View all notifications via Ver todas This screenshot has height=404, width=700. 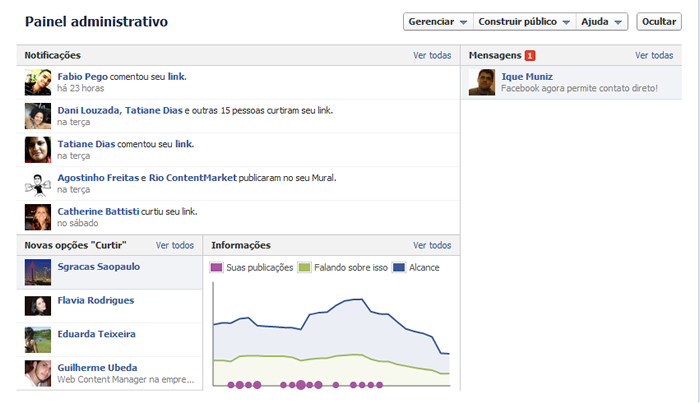[432, 56]
